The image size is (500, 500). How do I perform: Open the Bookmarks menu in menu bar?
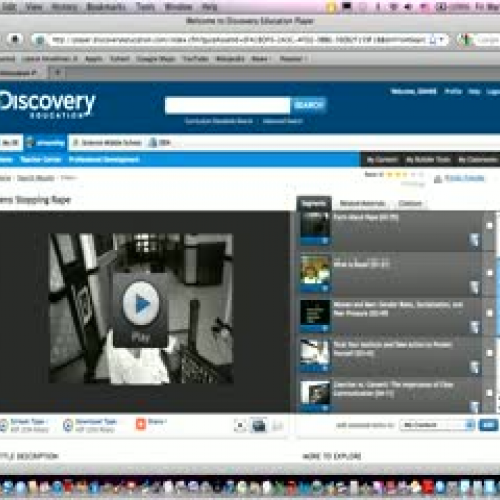pyautogui.click(x=106, y=7)
